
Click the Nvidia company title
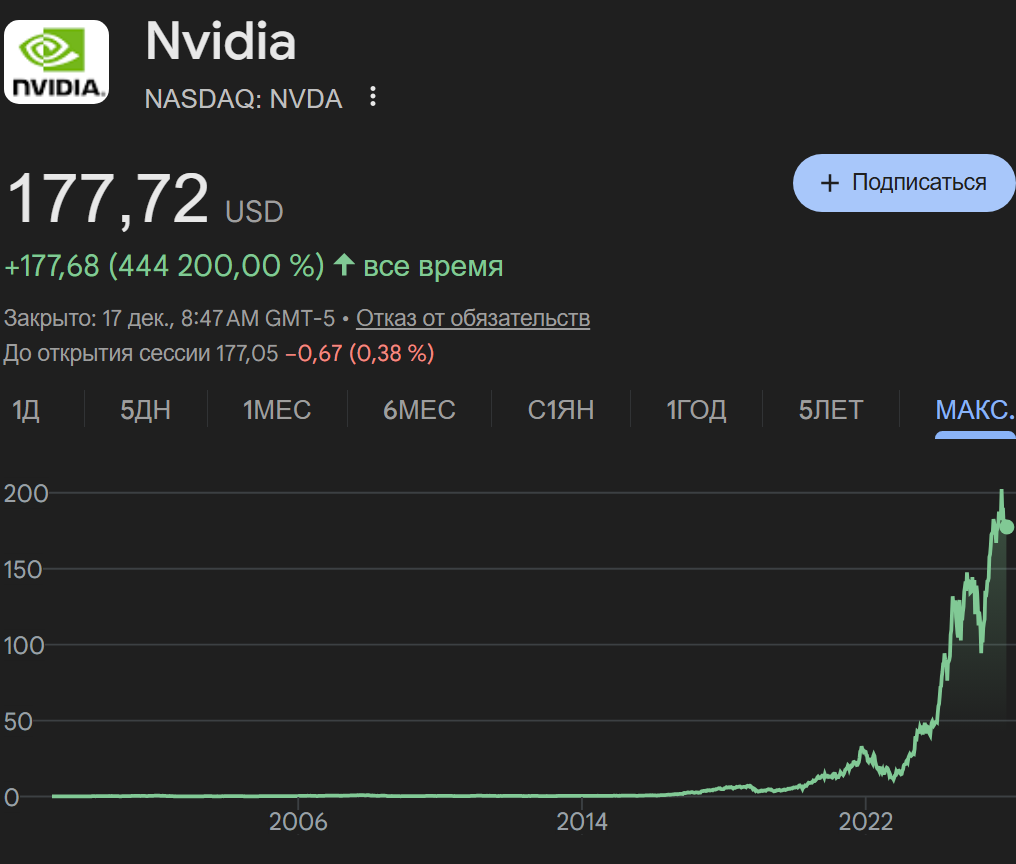pyautogui.click(x=221, y=42)
